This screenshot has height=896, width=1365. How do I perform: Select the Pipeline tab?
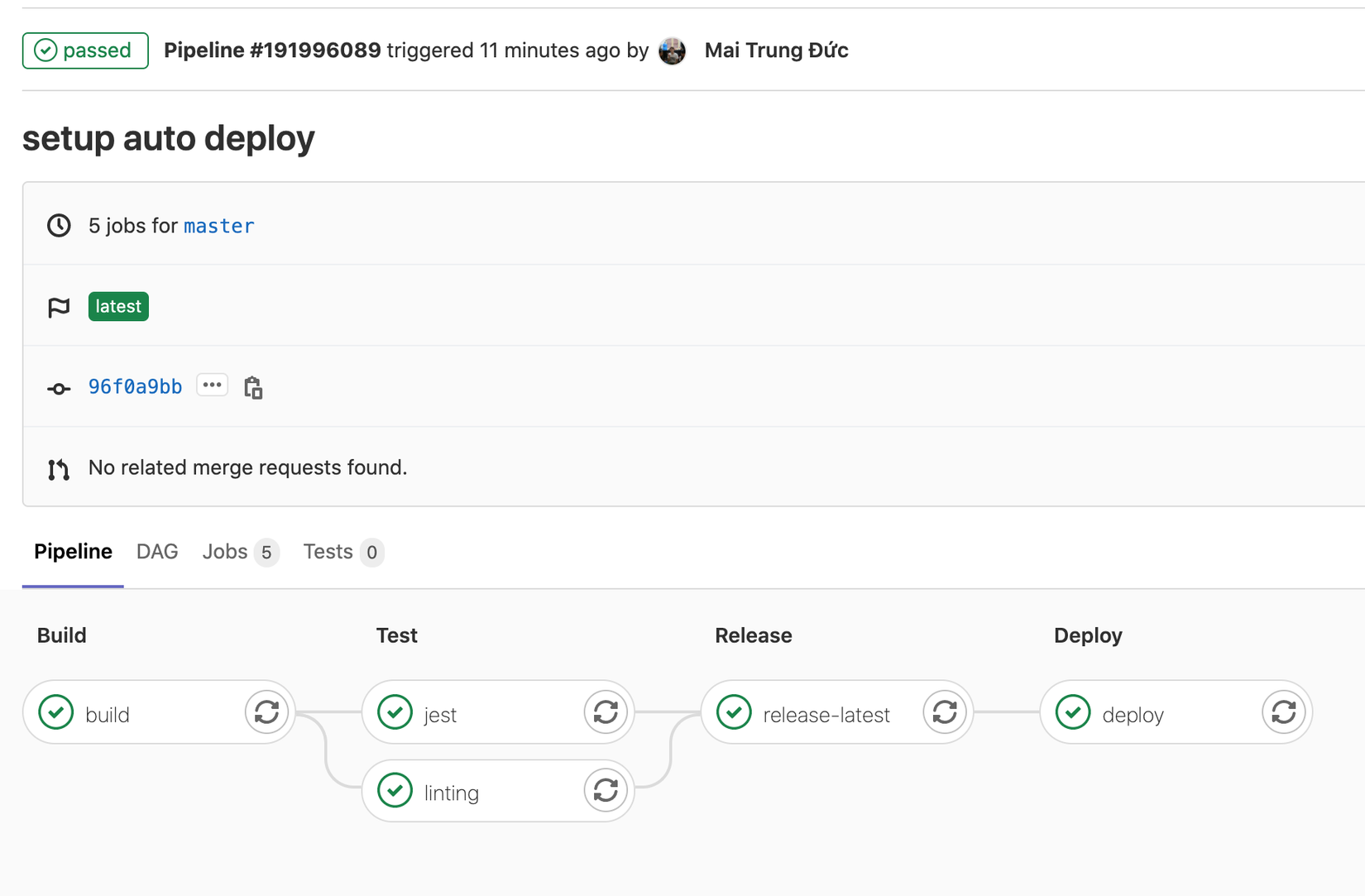point(73,552)
